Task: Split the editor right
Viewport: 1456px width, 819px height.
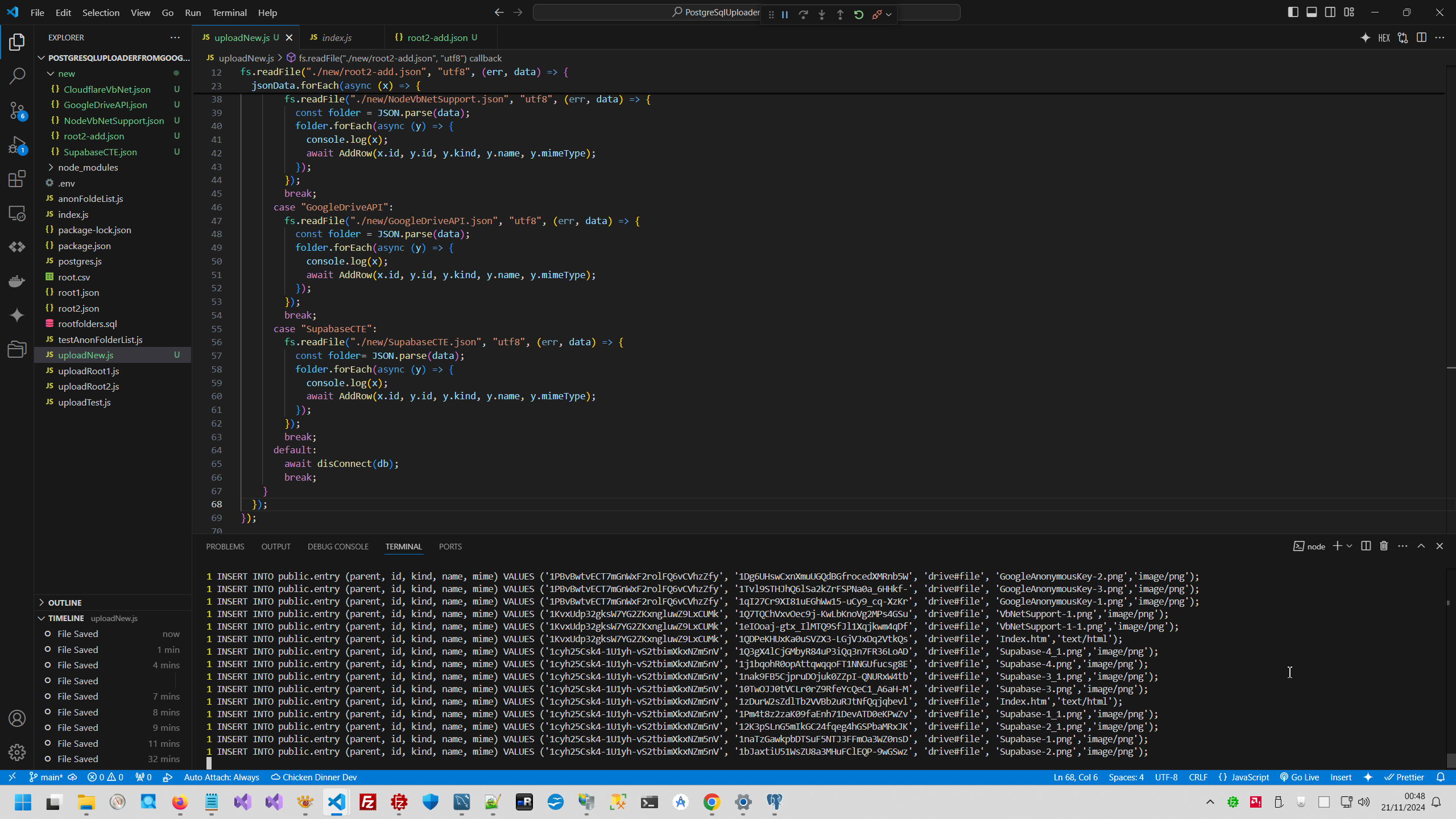Action: pyautogui.click(x=1421, y=38)
